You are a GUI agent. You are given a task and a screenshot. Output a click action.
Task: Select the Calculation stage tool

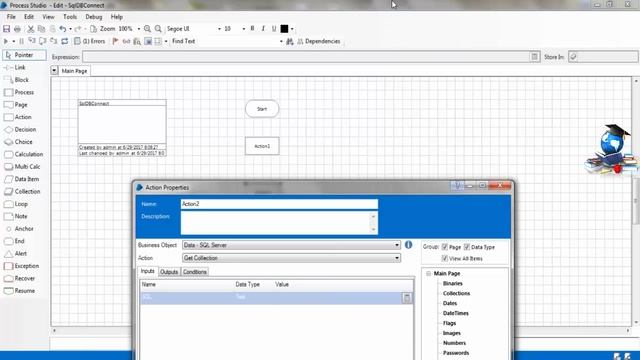[24, 154]
